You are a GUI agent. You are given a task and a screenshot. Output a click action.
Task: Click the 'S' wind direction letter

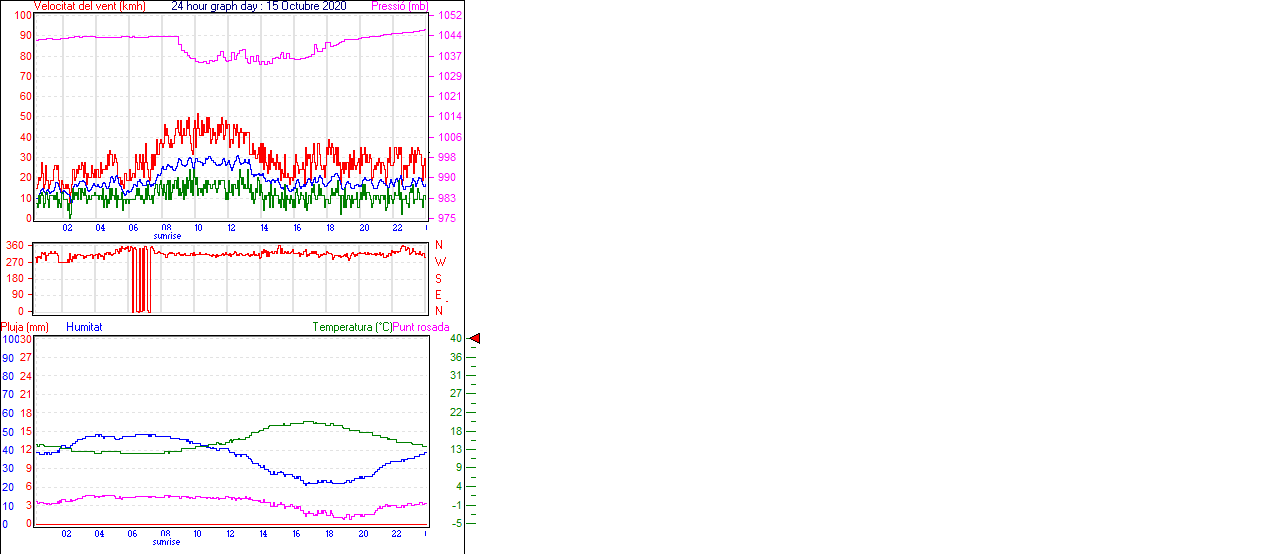[438, 278]
